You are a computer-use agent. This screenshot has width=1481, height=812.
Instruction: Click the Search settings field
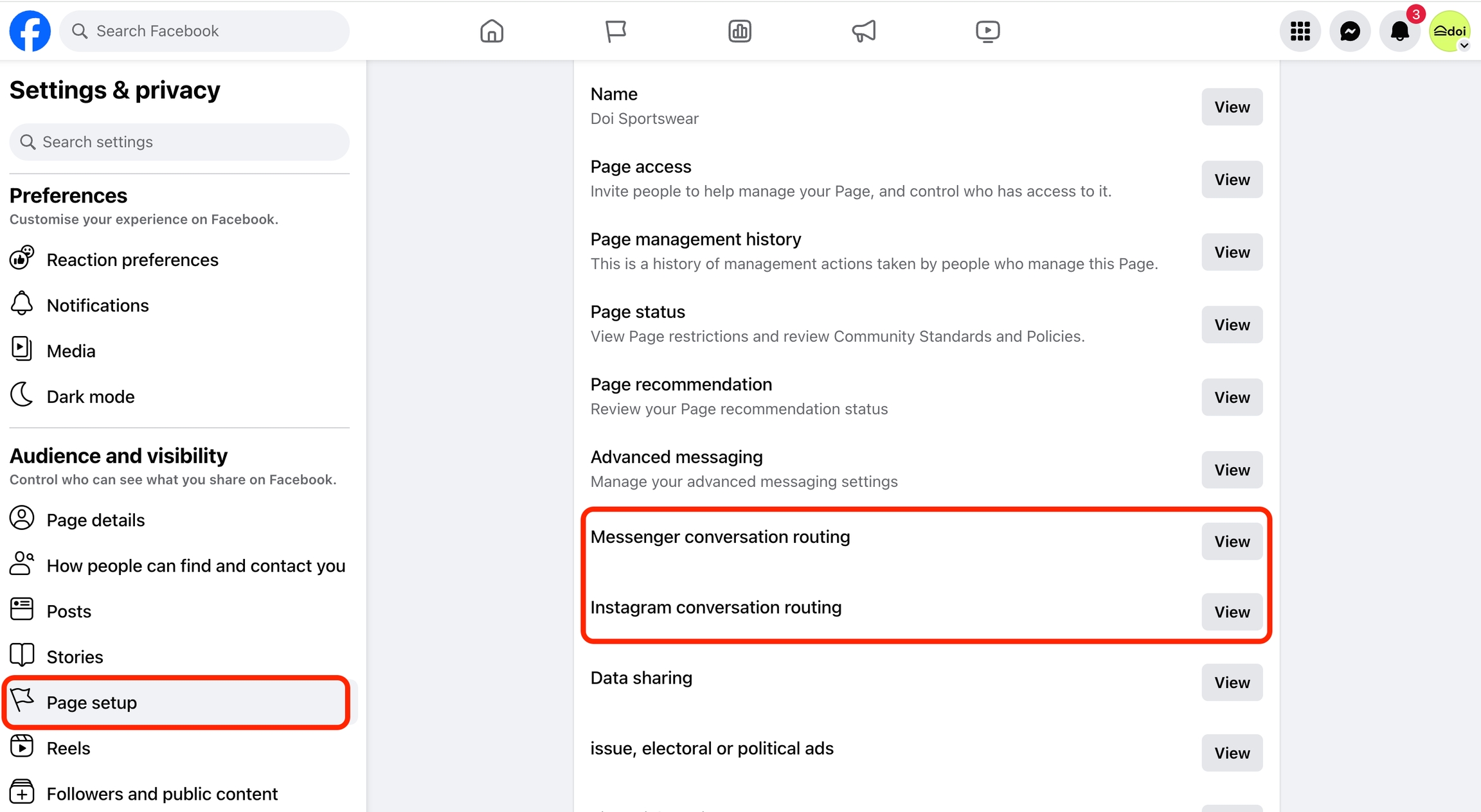tap(186, 142)
